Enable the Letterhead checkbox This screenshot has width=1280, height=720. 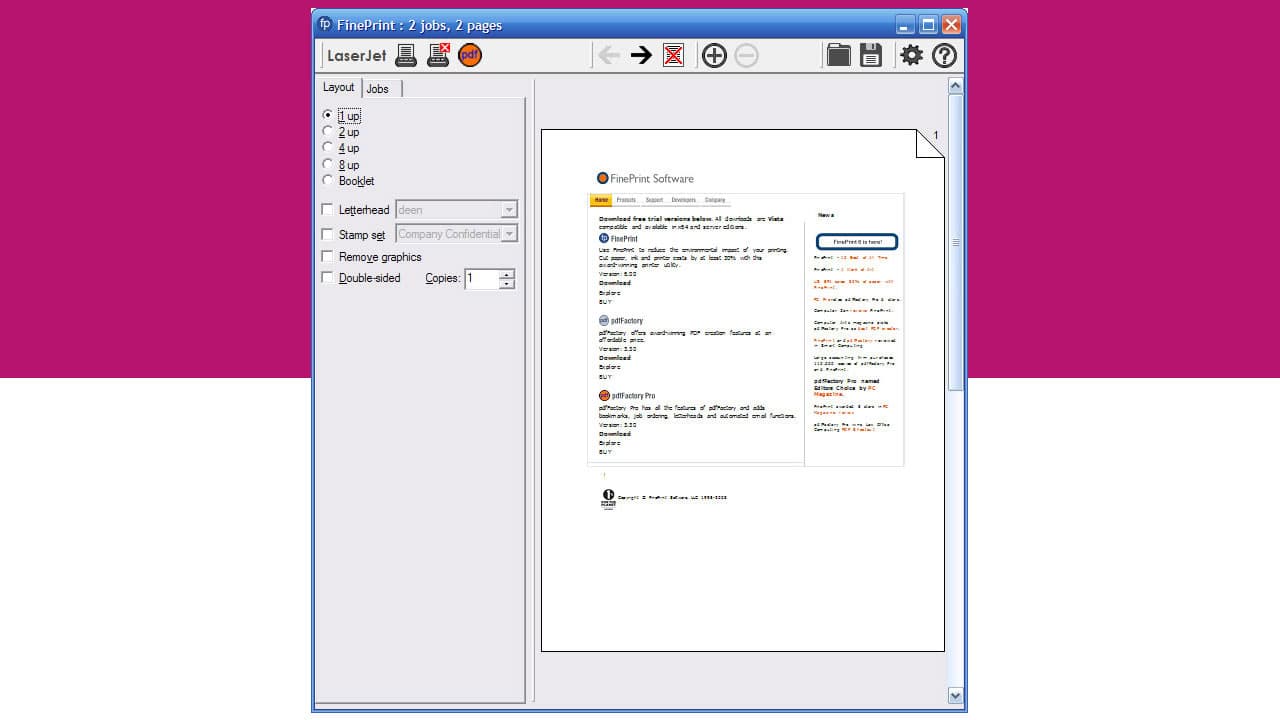pos(327,209)
